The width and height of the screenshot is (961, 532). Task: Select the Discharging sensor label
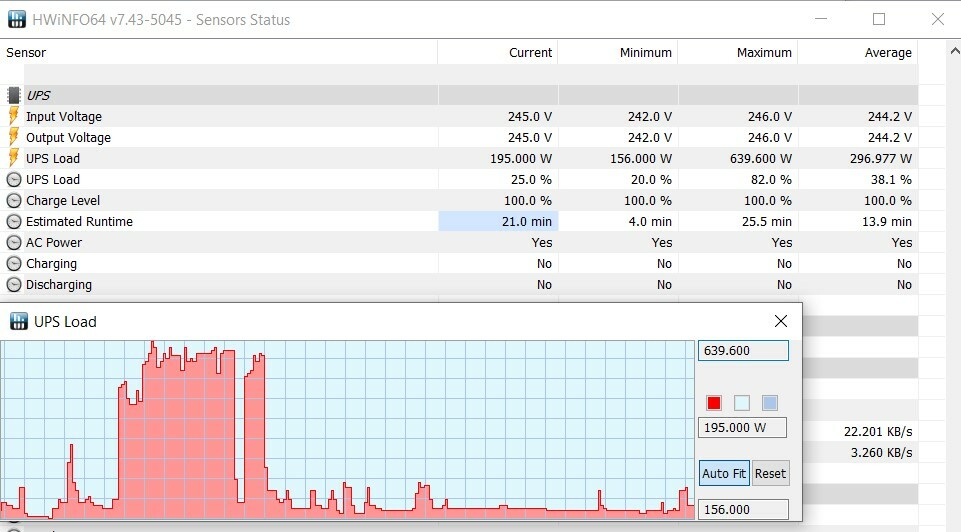[x=59, y=284]
